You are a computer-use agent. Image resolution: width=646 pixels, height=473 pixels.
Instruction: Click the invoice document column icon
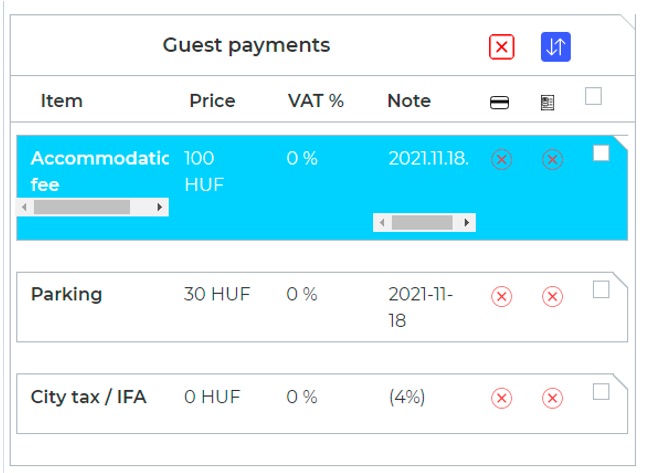pos(547,102)
